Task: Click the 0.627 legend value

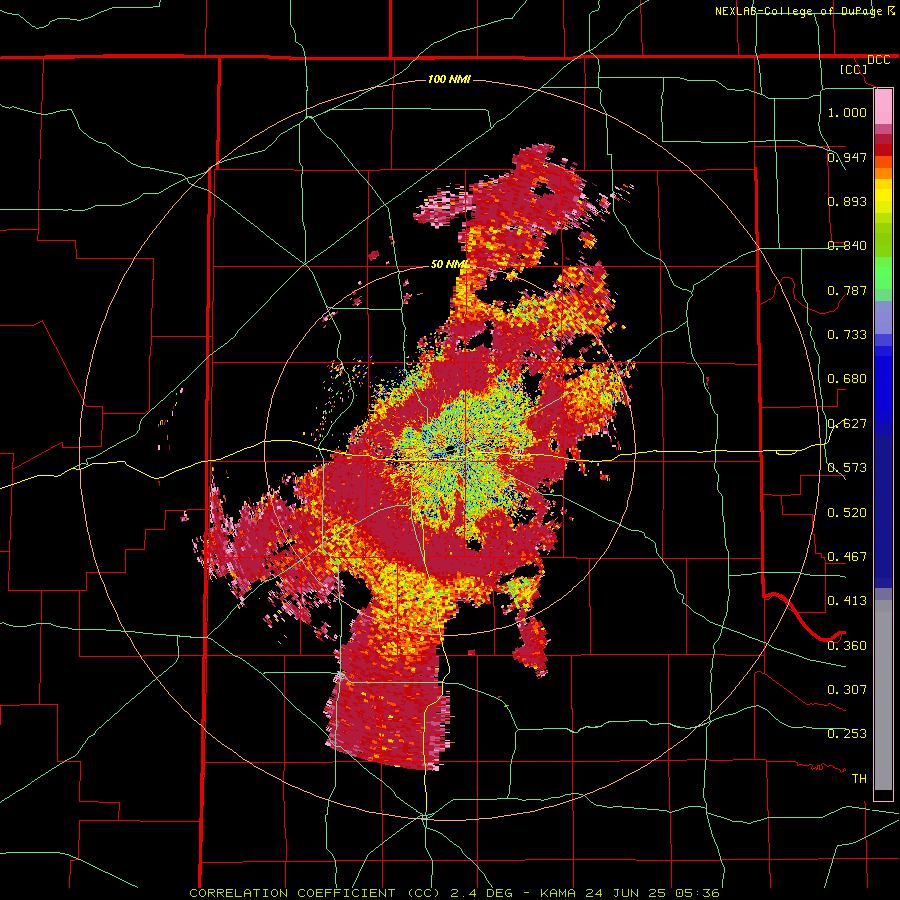Action: (x=847, y=424)
